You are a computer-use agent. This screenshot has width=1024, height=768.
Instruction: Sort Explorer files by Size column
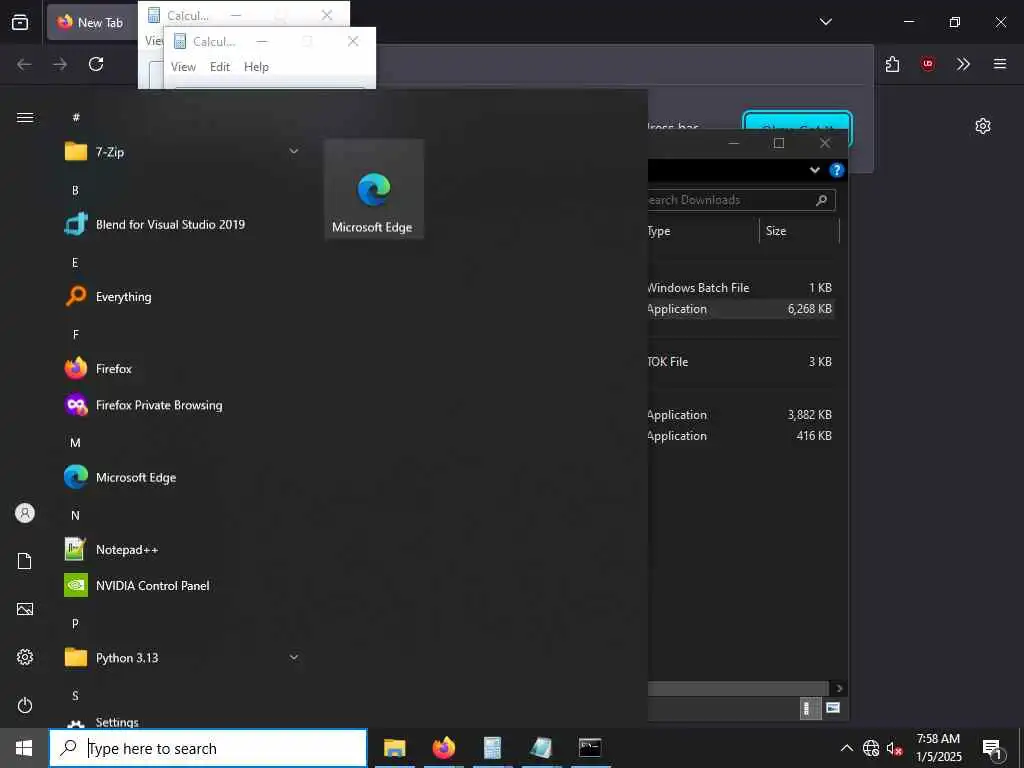coord(799,231)
